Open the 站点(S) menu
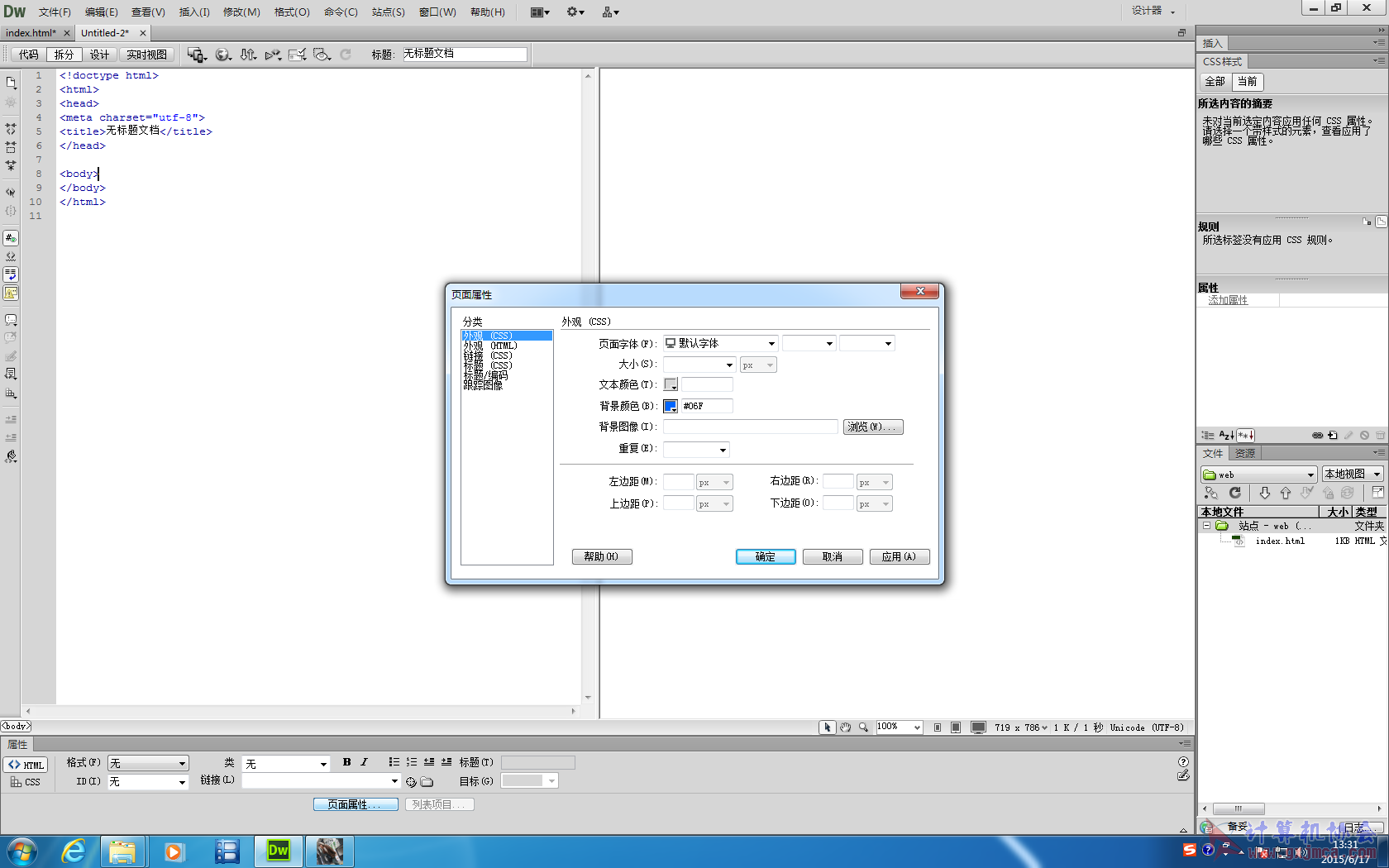Image resolution: width=1389 pixels, height=868 pixels. tap(389, 12)
